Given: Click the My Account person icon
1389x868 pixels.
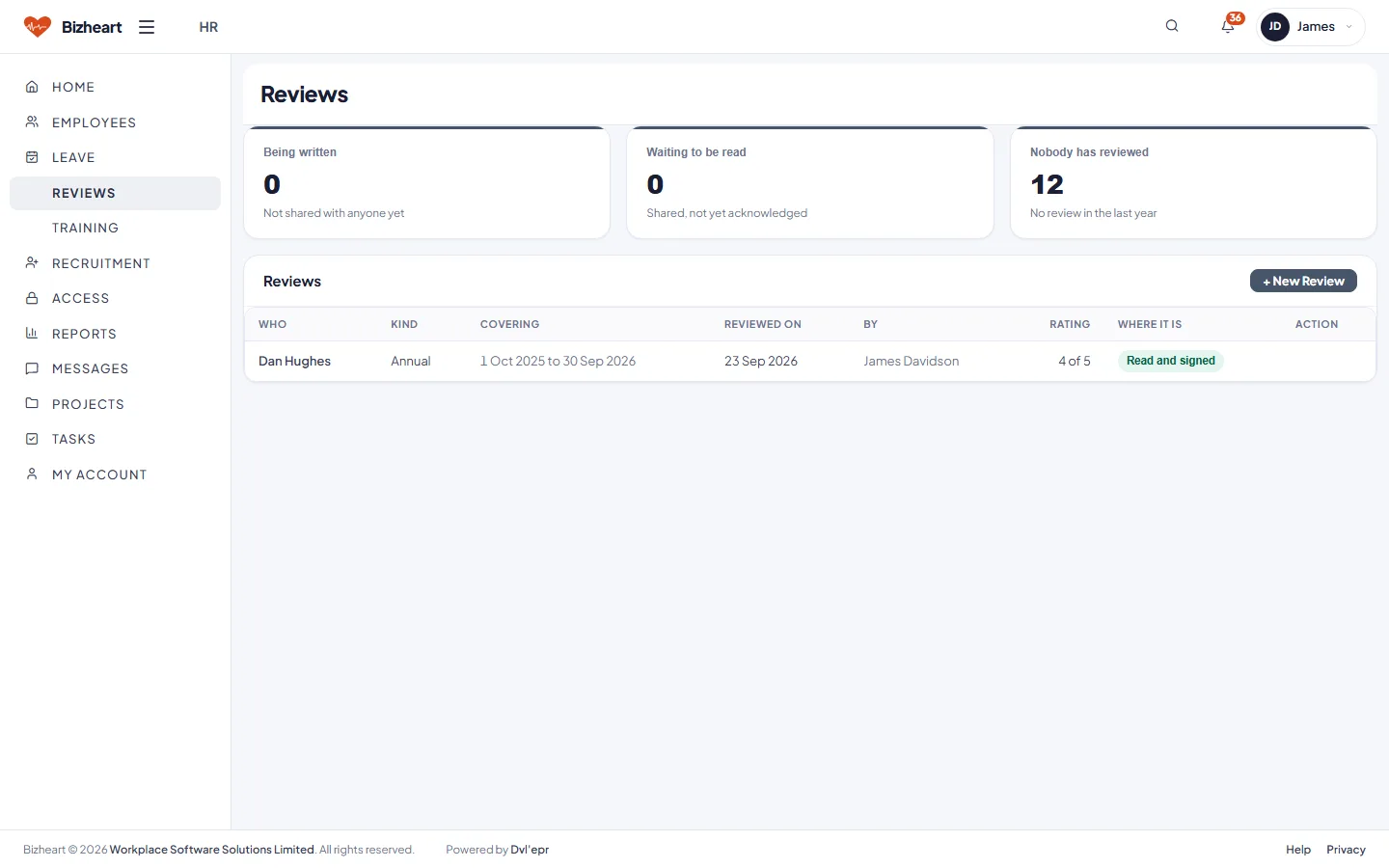Looking at the screenshot, I should point(32,475).
